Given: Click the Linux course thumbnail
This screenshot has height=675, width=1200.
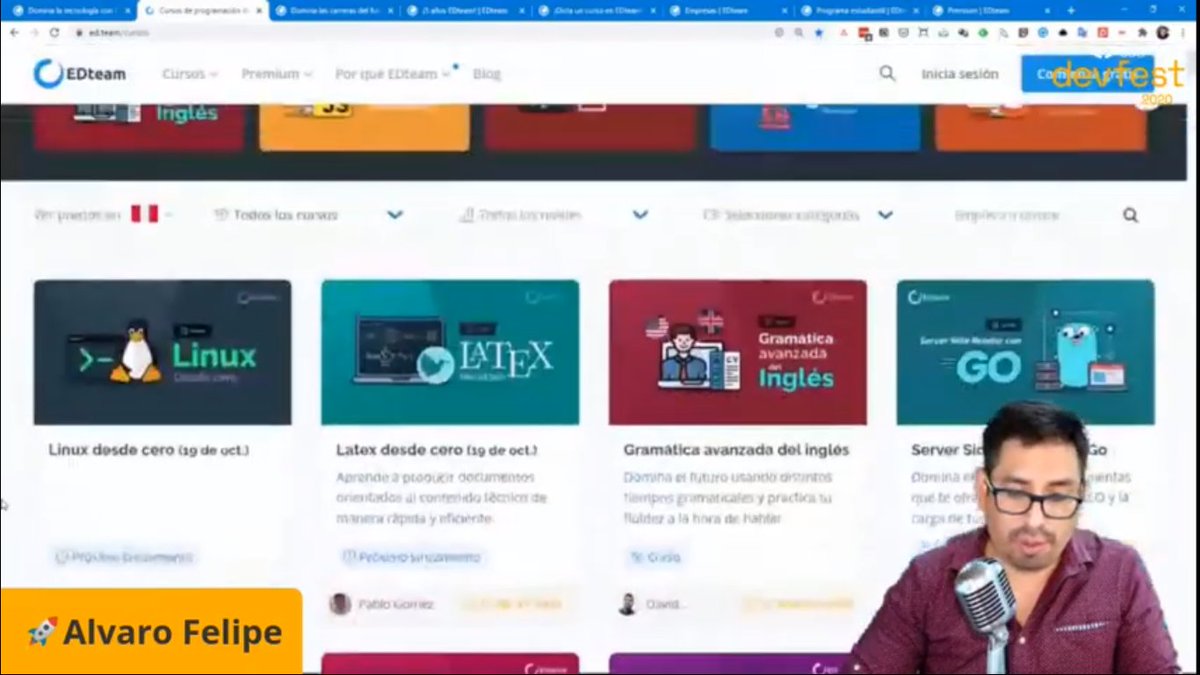Looking at the screenshot, I should click(162, 352).
